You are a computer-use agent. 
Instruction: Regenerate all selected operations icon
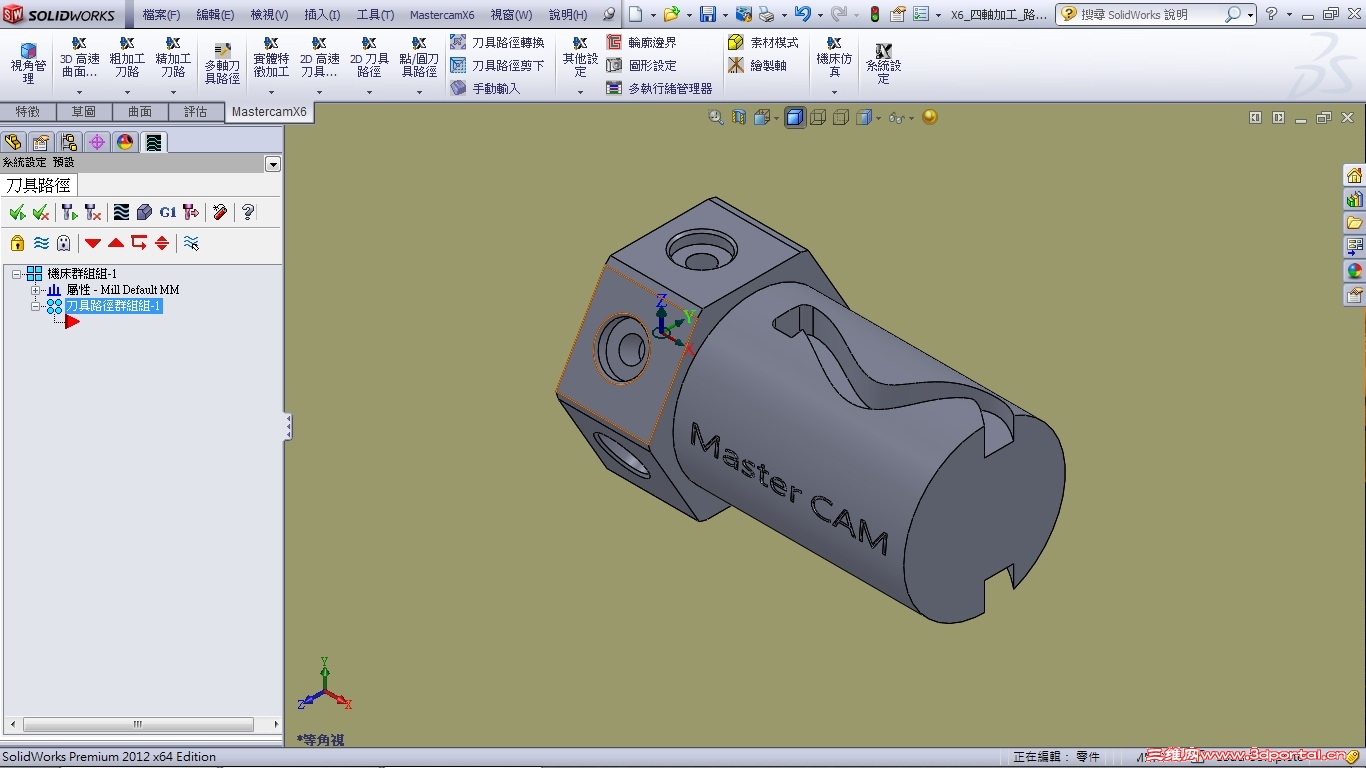click(x=69, y=212)
